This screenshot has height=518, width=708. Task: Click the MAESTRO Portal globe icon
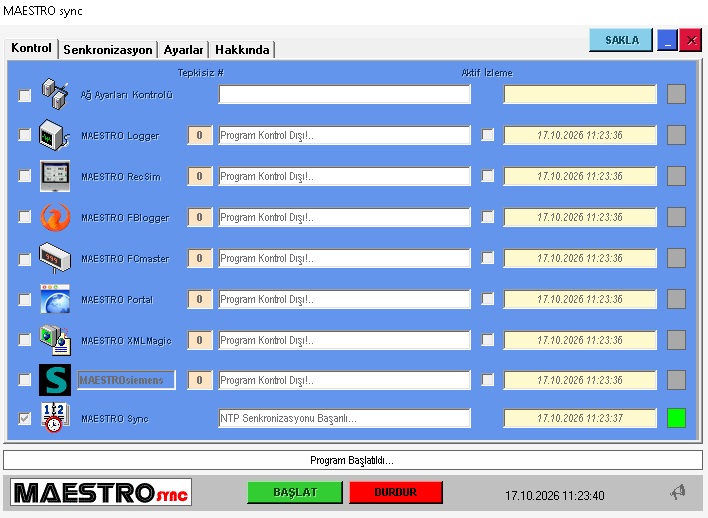pos(55,299)
